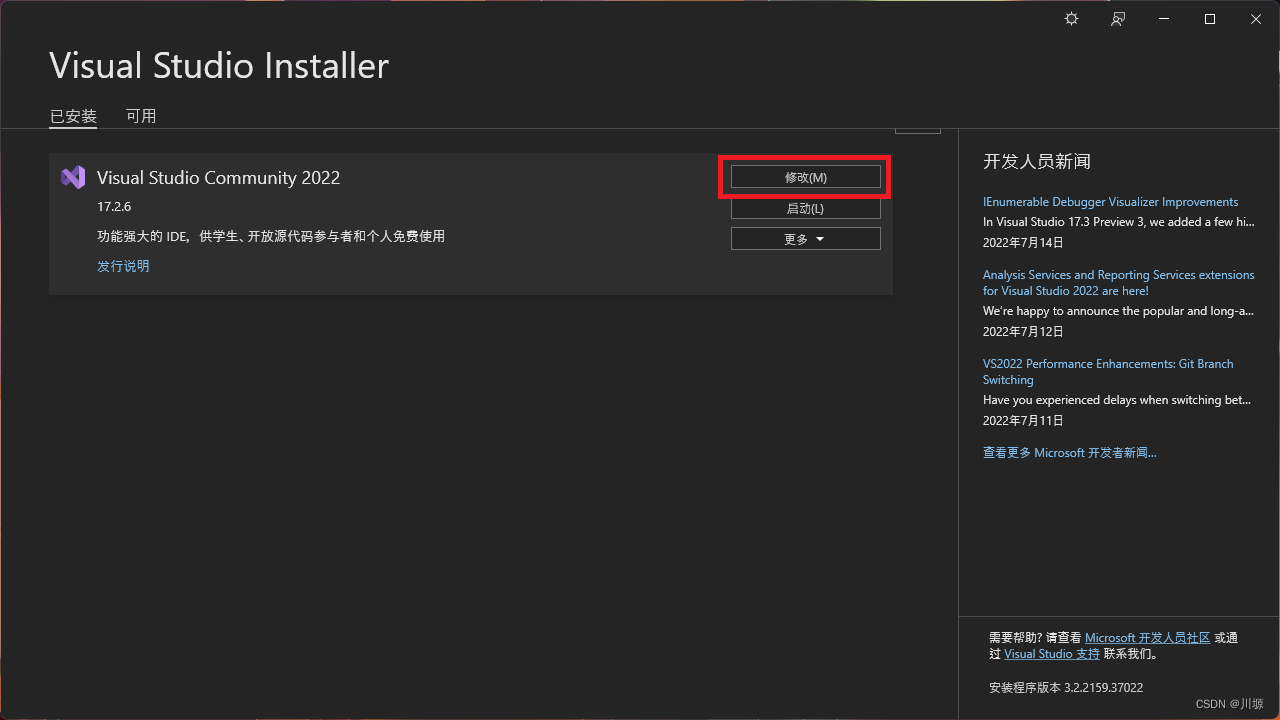The image size is (1280, 720).
Task: Expand the 更多 dropdown menu
Action: (805, 238)
